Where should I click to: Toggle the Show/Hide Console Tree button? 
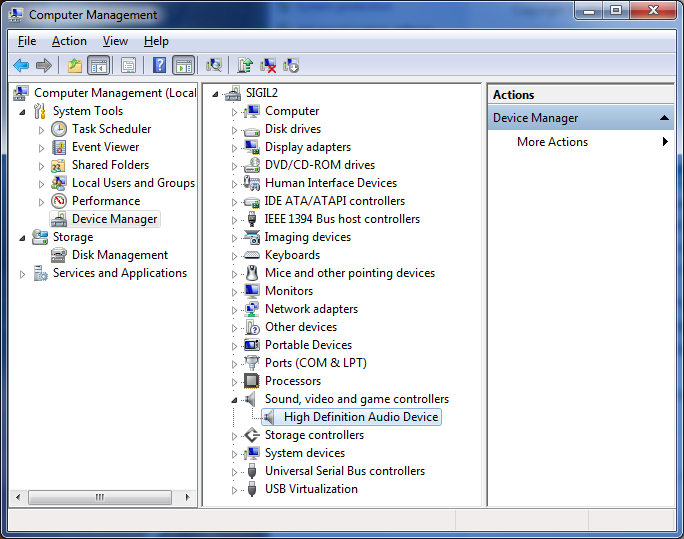(x=98, y=66)
